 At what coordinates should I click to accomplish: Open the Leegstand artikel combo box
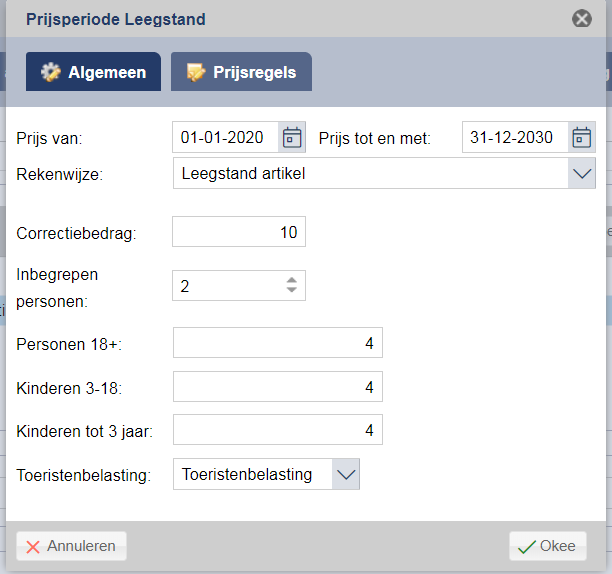click(x=384, y=173)
